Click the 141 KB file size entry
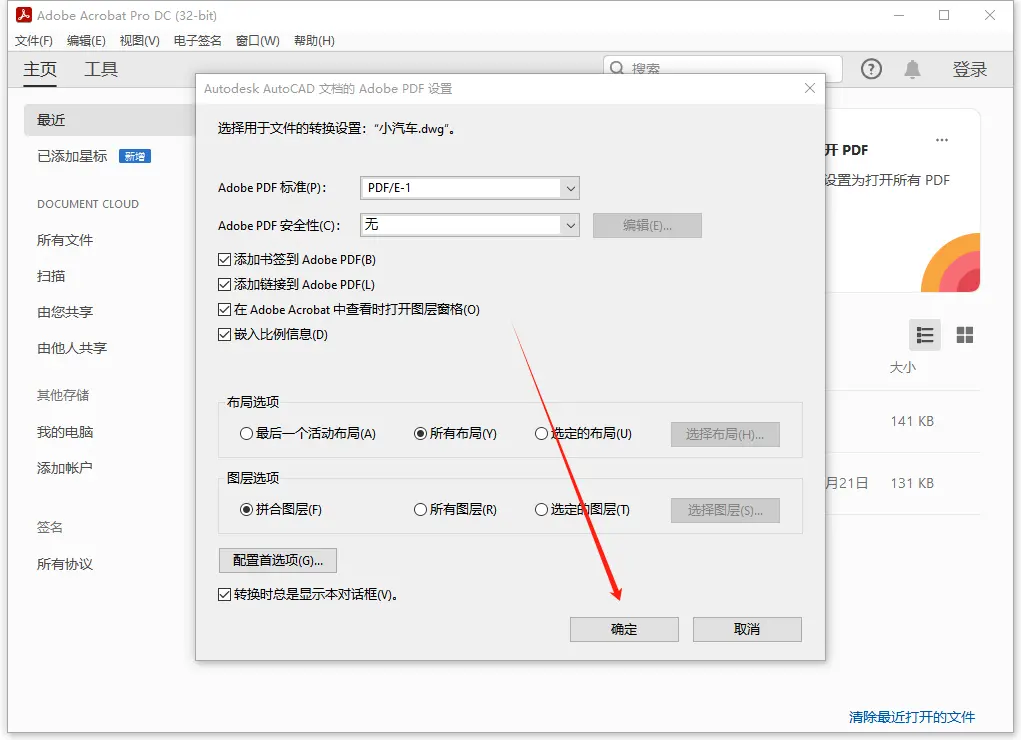Viewport: 1021px width, 740px height. (912, 421)
